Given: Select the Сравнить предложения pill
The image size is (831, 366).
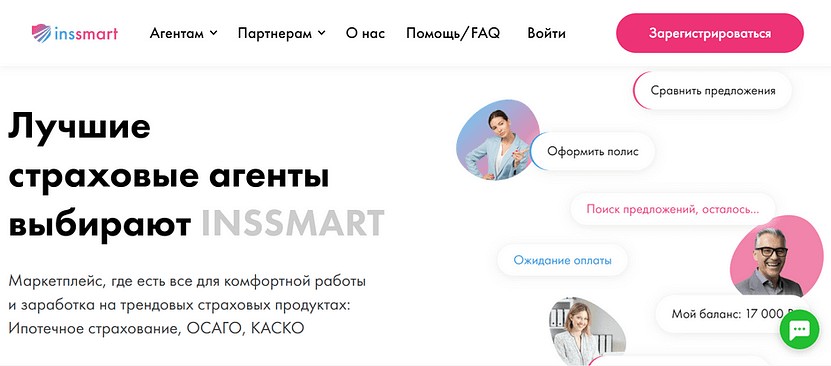Looking at the screenshot, I should coord(713,91).
